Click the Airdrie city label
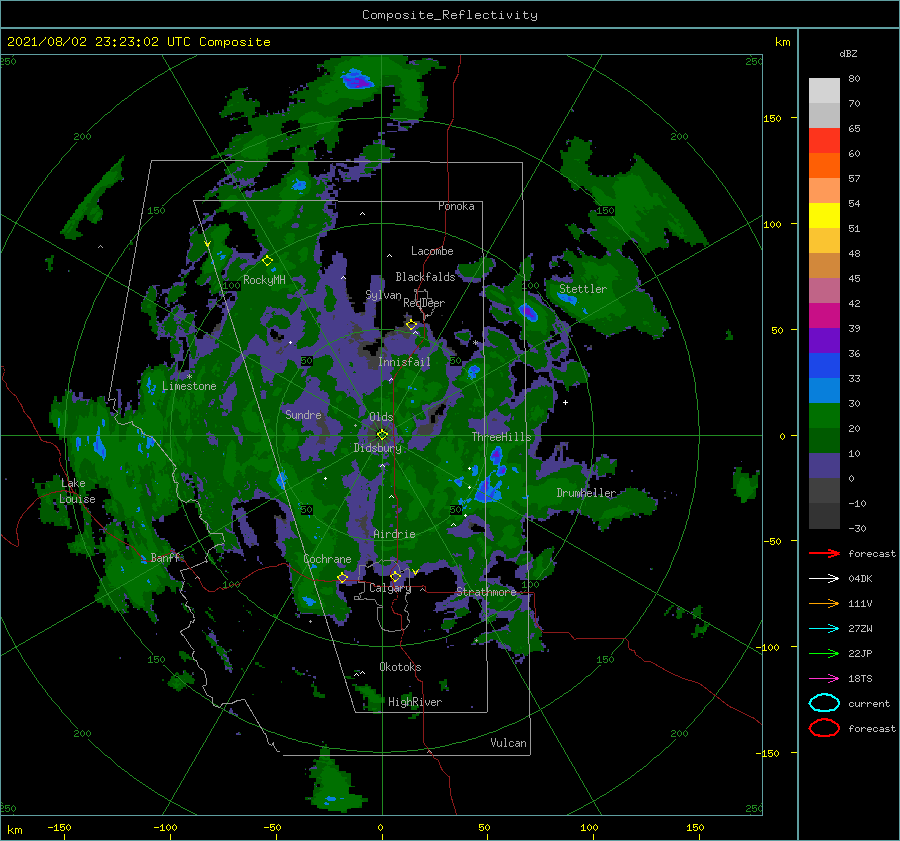 (394, 534)
